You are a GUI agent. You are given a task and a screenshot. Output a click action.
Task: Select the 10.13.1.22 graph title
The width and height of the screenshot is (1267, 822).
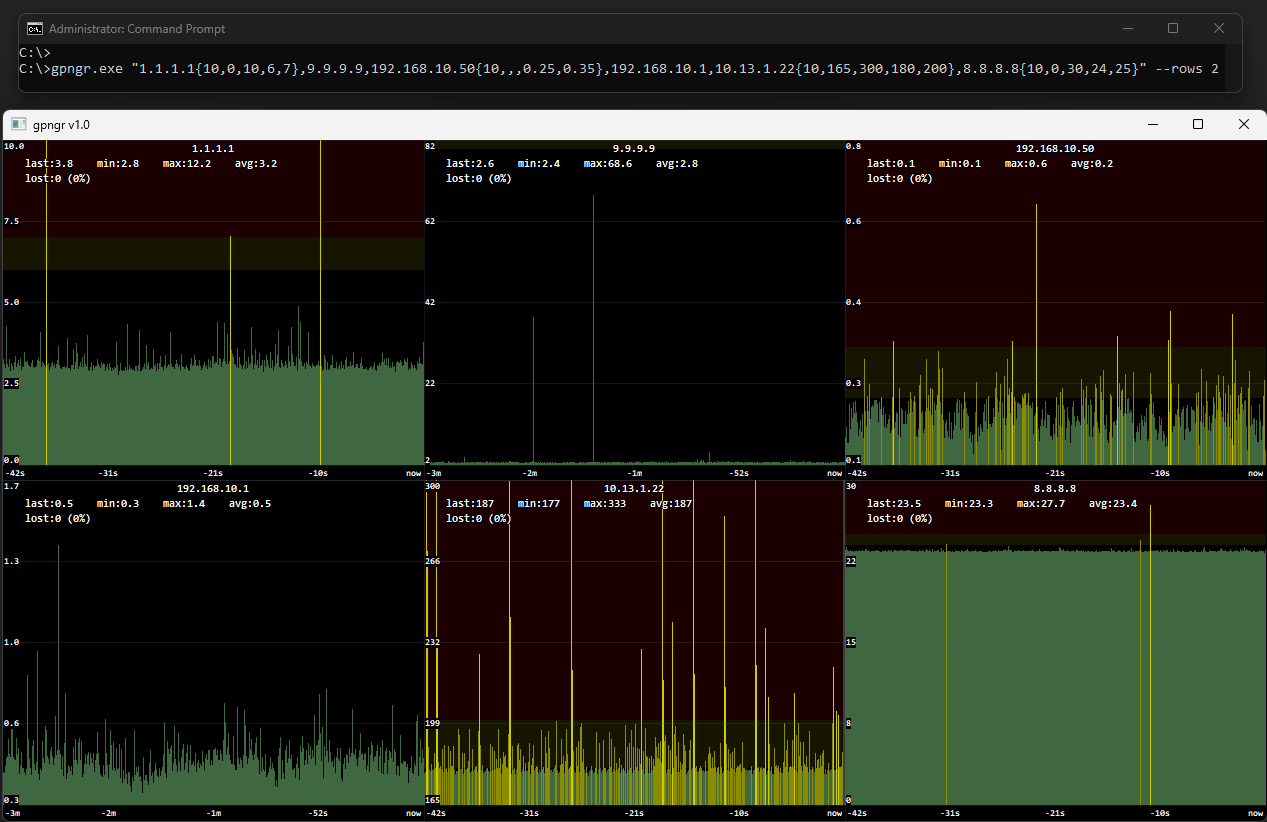634,489
